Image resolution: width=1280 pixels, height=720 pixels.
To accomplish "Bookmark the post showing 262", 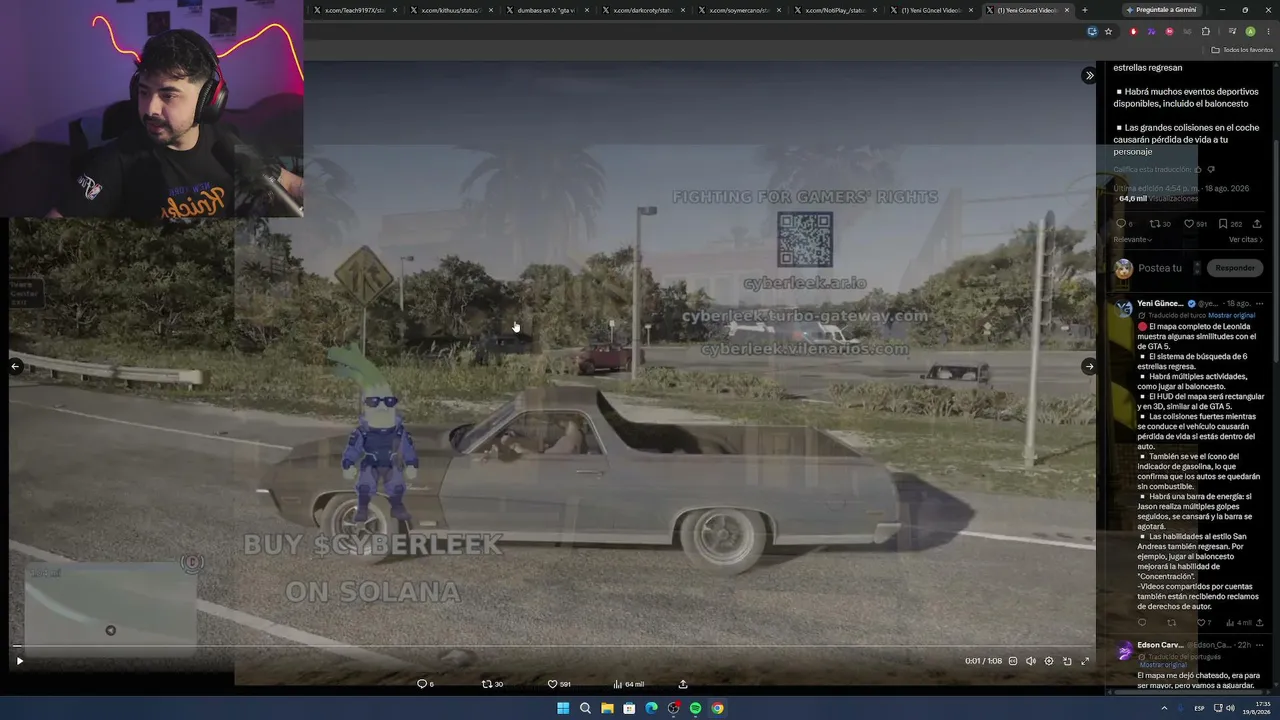I will coord(1222,224).
